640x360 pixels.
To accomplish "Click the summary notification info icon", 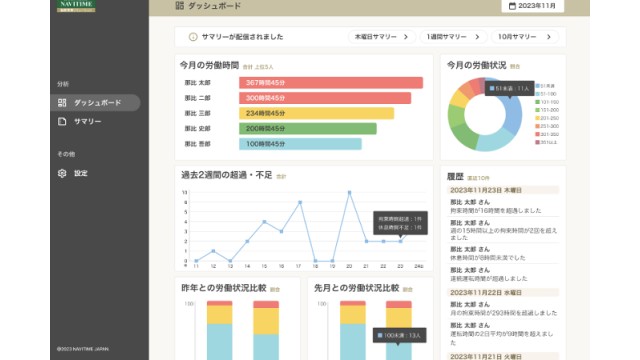I will tap(193, 37).
